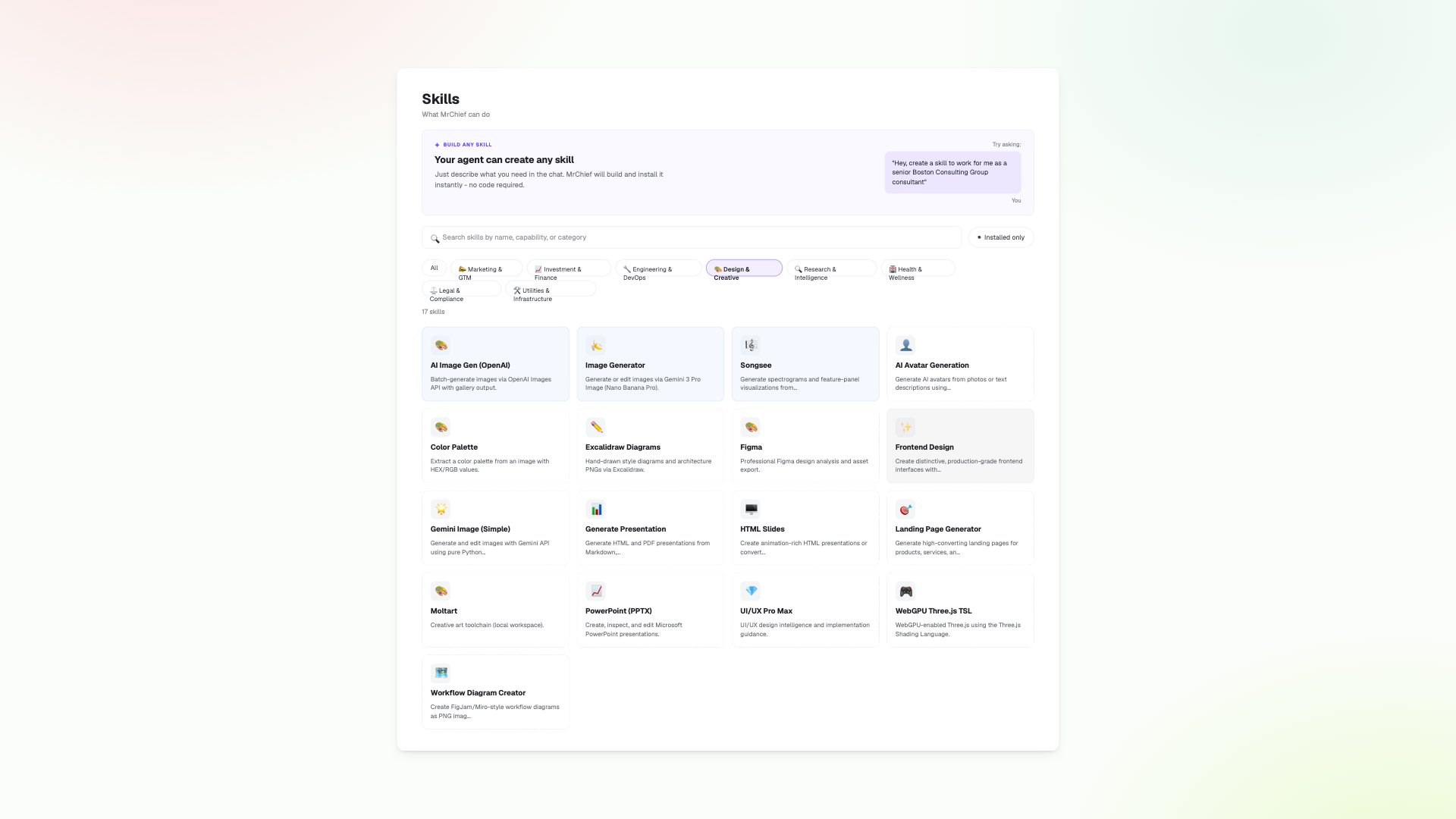This screenshot has width=1456, height=819.
Task: Click the 'Creative art toolchain' description text
Action: tap(487, 626)
